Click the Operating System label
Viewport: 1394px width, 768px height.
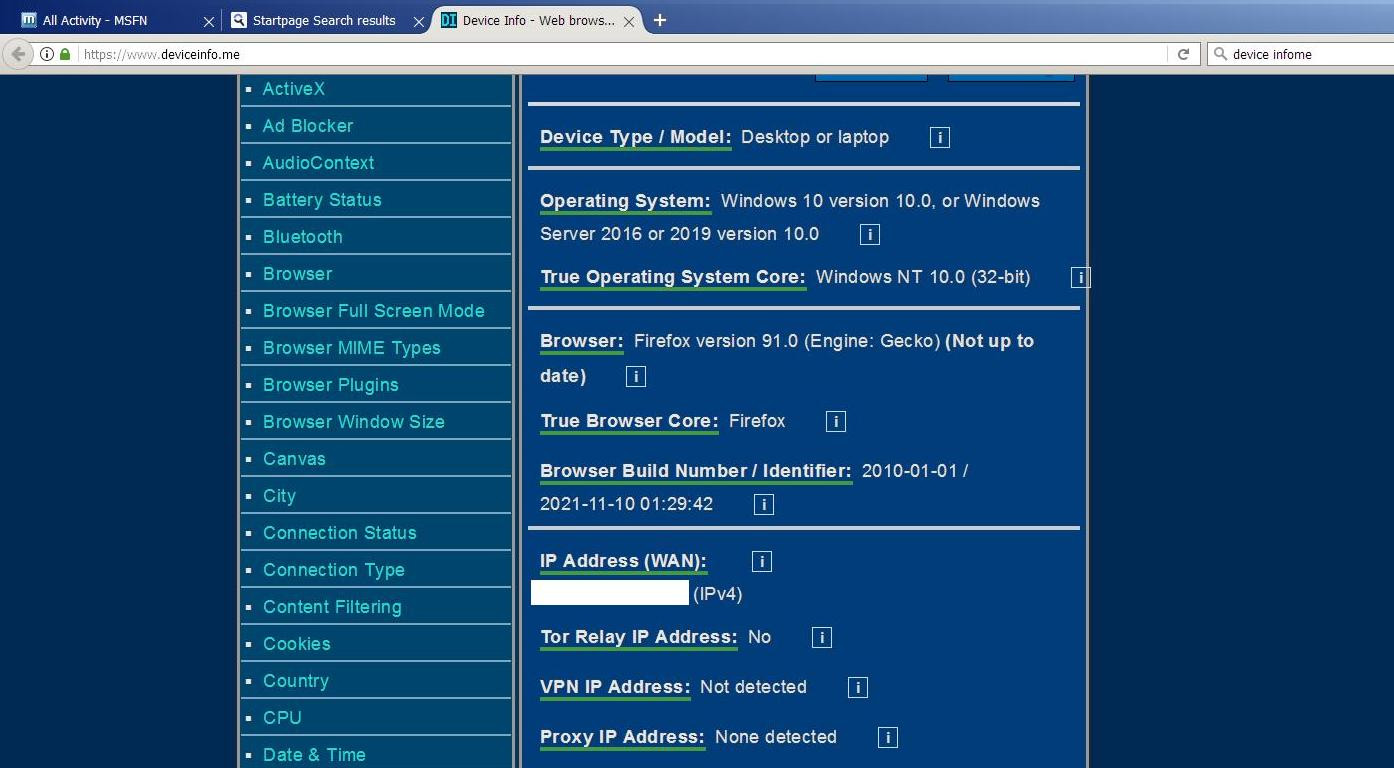pyautogui.click(x=625, y=201)
